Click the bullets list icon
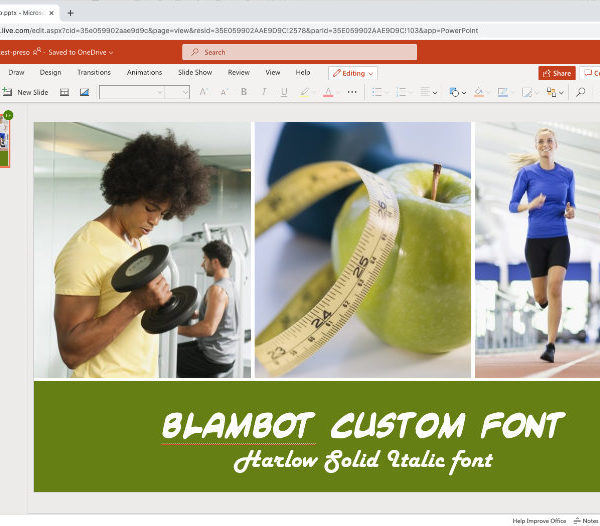The height and width of the screenshot is (526, 600). [377, 92]
